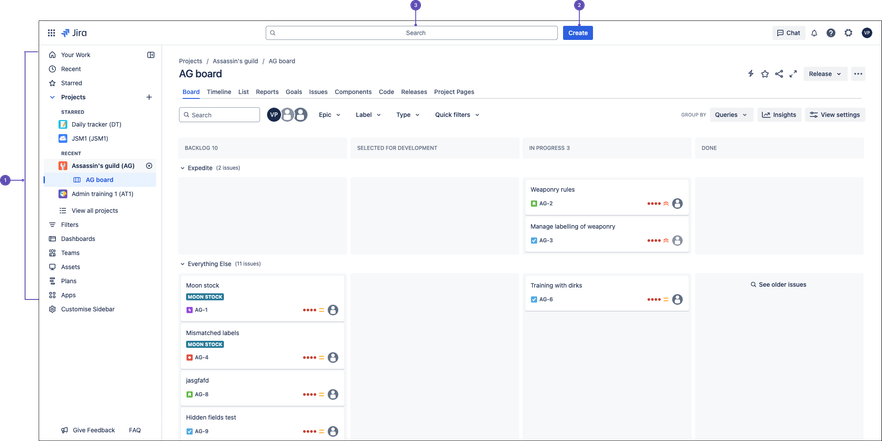This screenshot has height=441, width=882.
Task: Enter full screen with the expand icon
Action: 793,74
